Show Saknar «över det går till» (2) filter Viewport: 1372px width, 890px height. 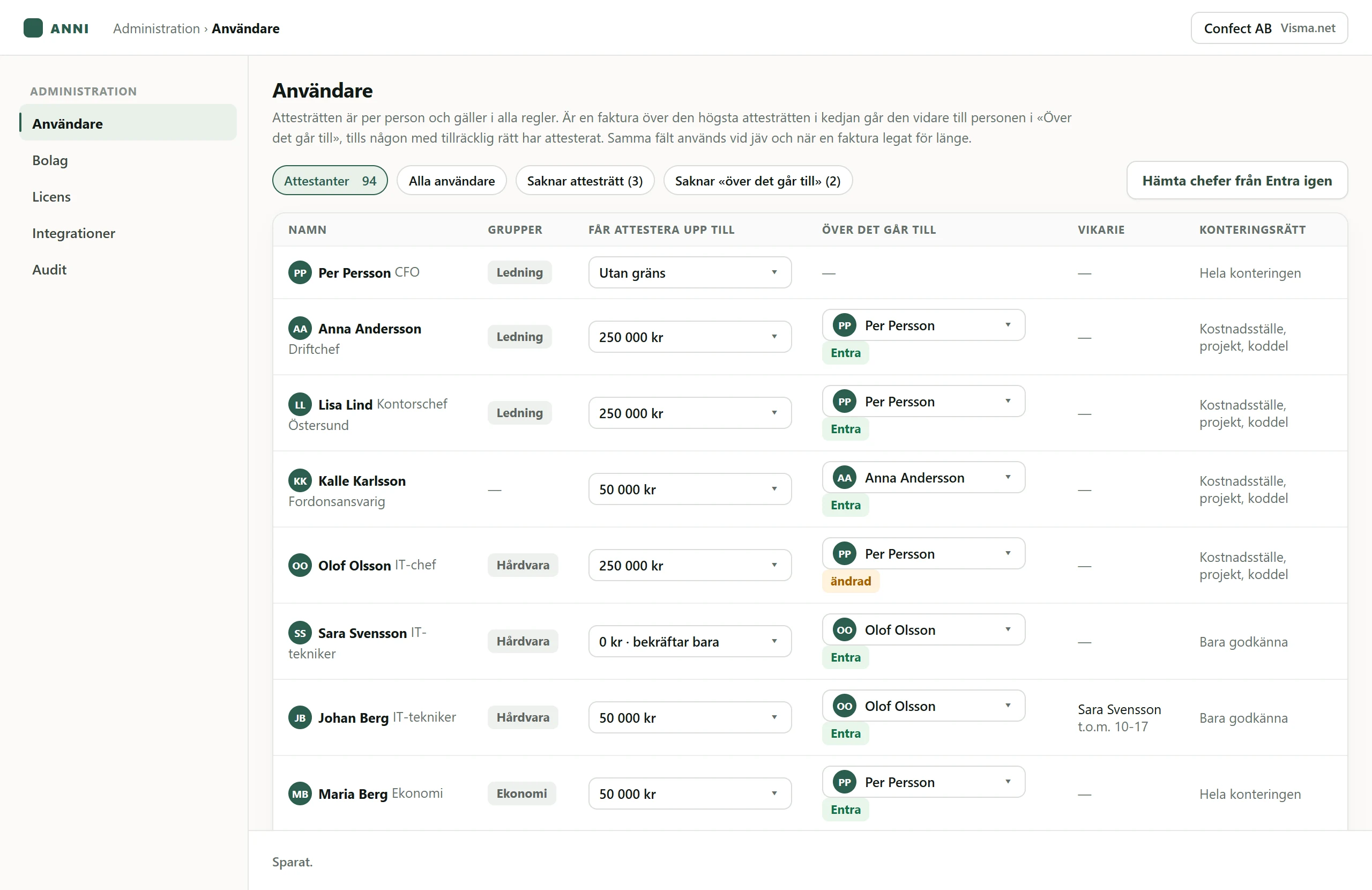click(x=757, y=181)
